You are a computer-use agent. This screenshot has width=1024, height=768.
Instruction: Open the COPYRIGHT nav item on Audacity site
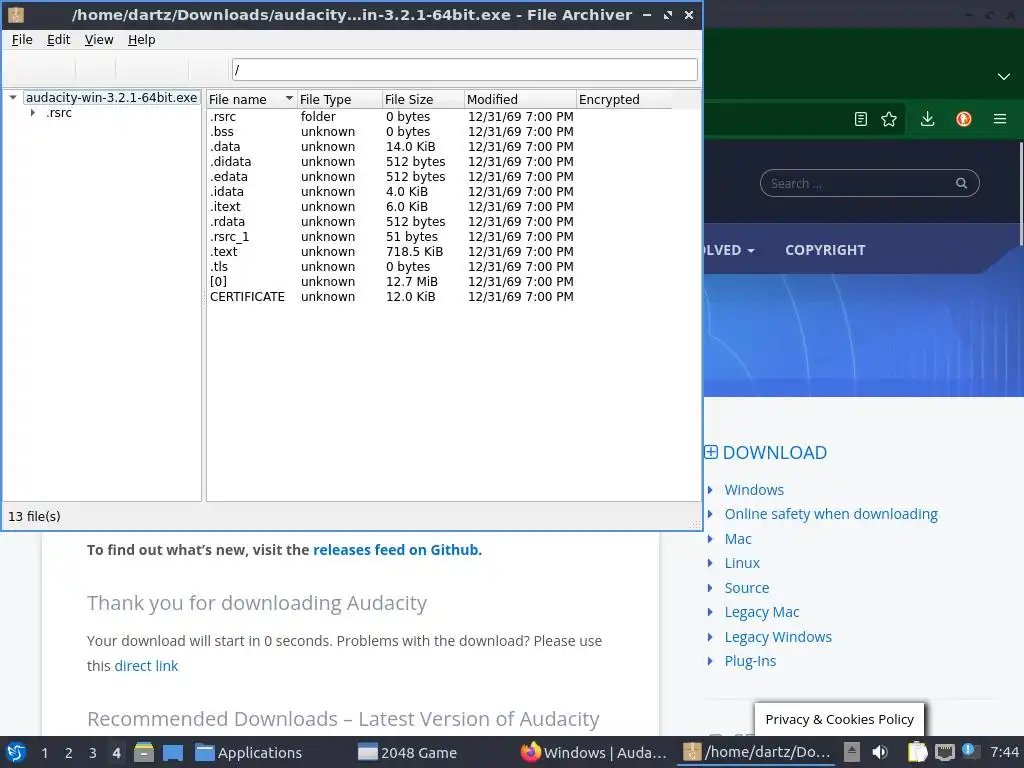[x=825, y=250]
